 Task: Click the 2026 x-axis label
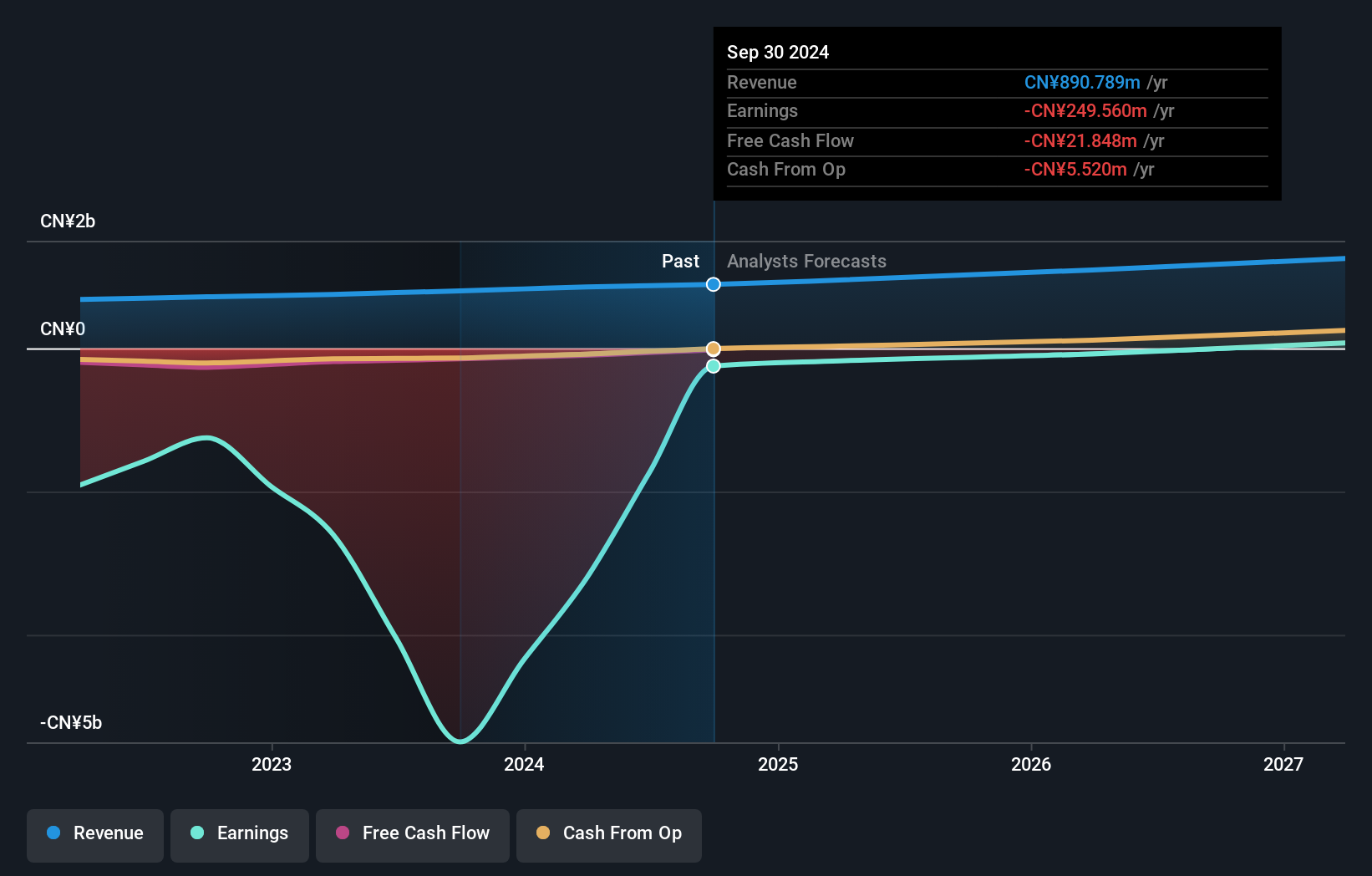(1031, 764)
